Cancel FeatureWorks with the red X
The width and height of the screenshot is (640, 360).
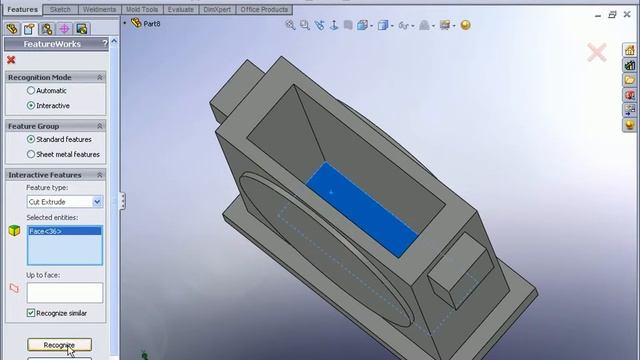[x=11, y=60]
